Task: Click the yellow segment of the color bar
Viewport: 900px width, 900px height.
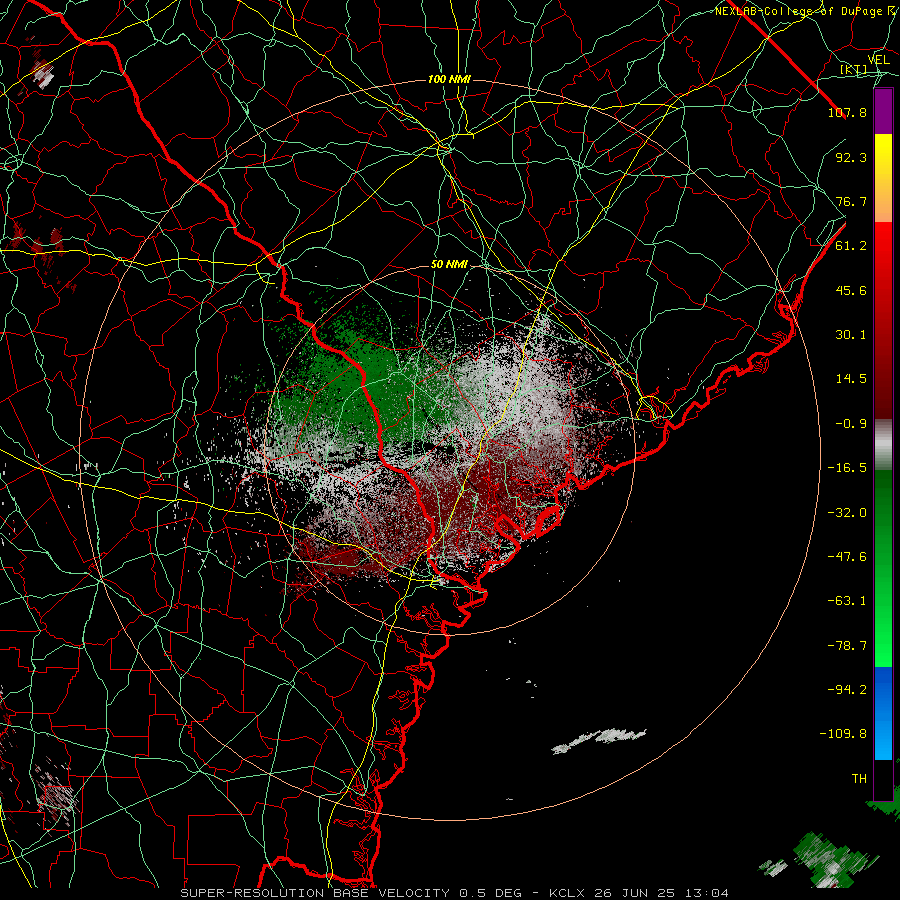Action: pyautogui.click(x=883, y=156)
